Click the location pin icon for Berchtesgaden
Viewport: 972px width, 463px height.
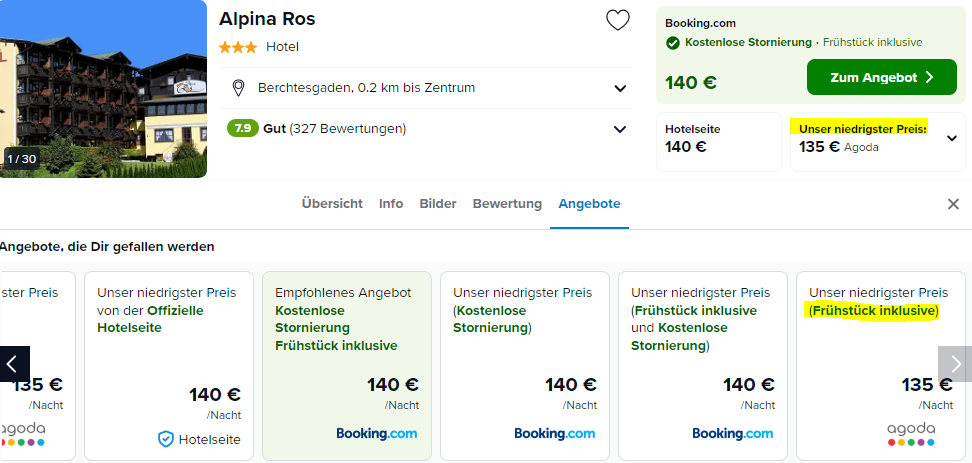pos(238,88)
